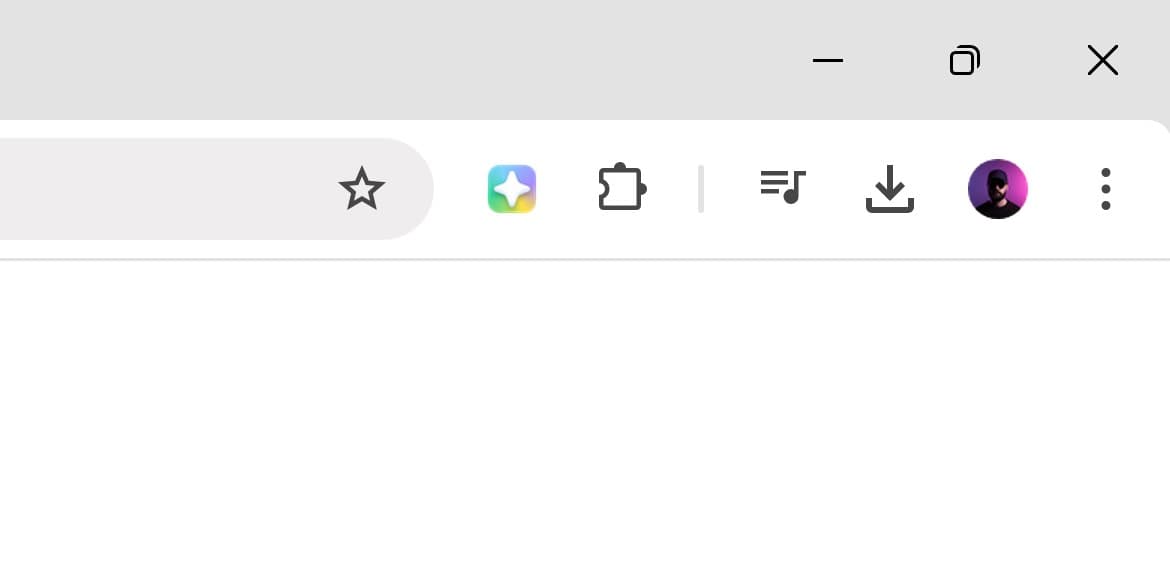
Task: Click the empty title bar area
Action: [388, 60]
